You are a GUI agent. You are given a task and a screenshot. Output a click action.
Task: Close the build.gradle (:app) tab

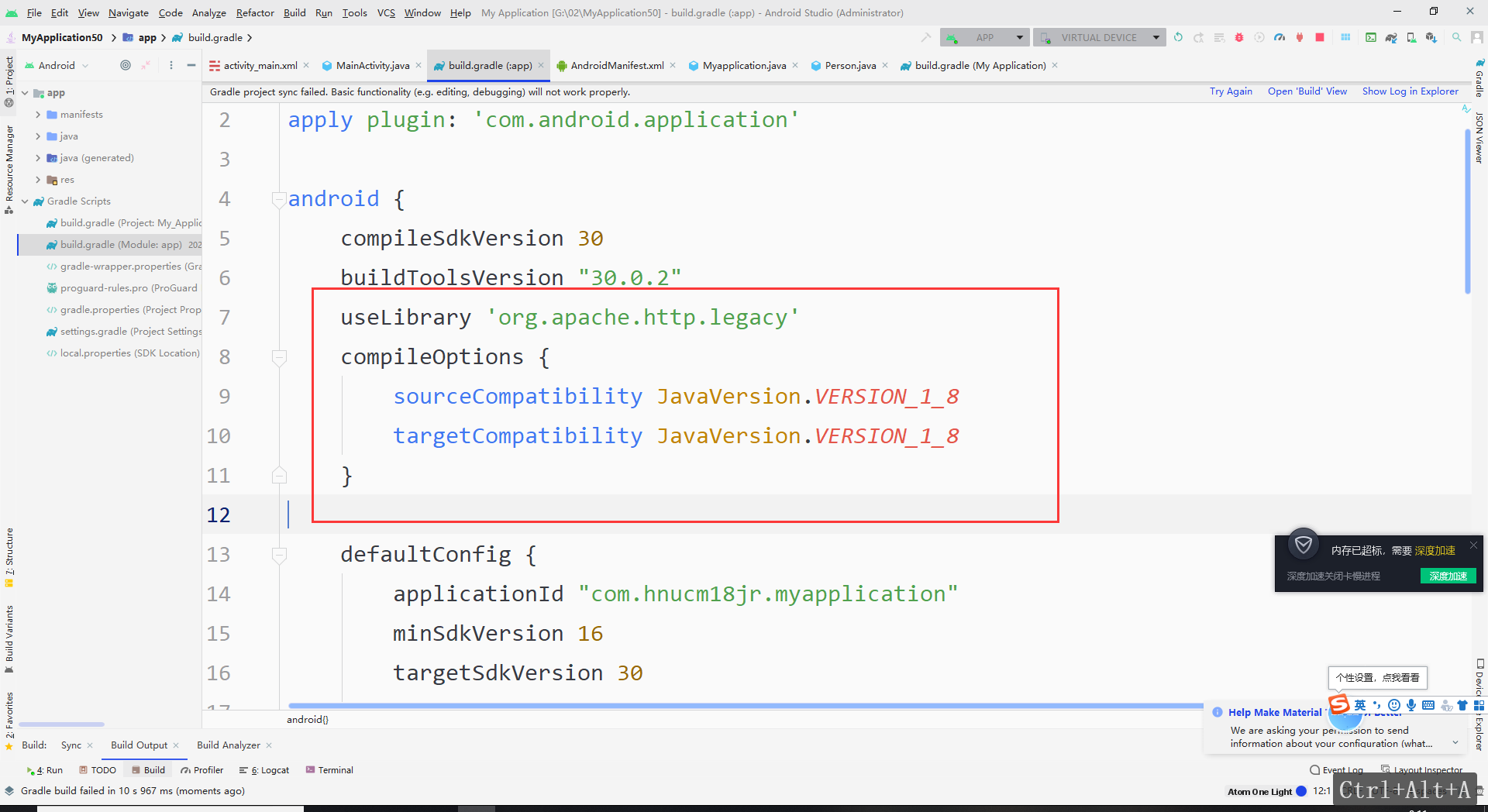(541, 65)
